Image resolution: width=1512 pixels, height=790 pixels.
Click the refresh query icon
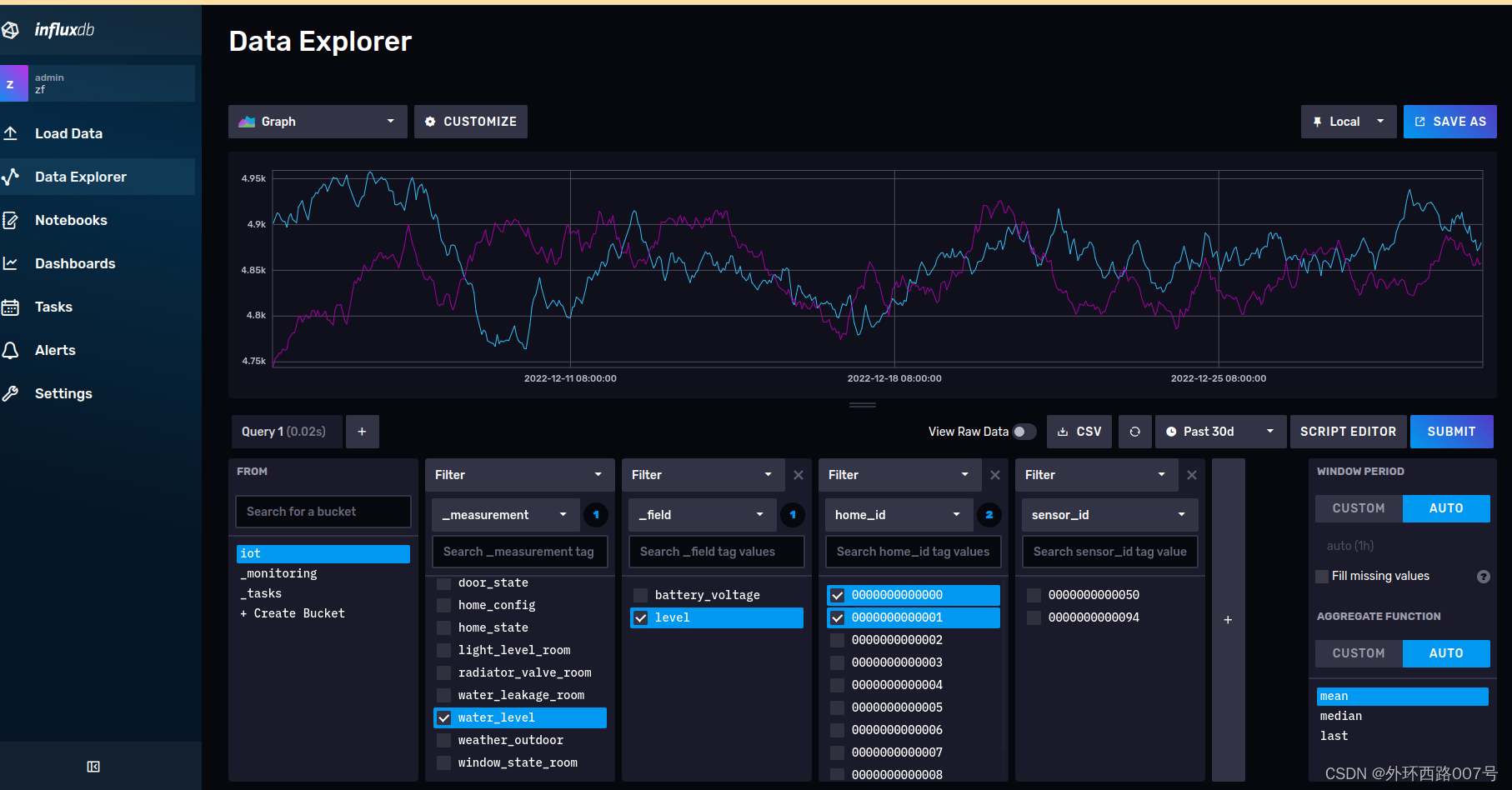[1134, 432]
